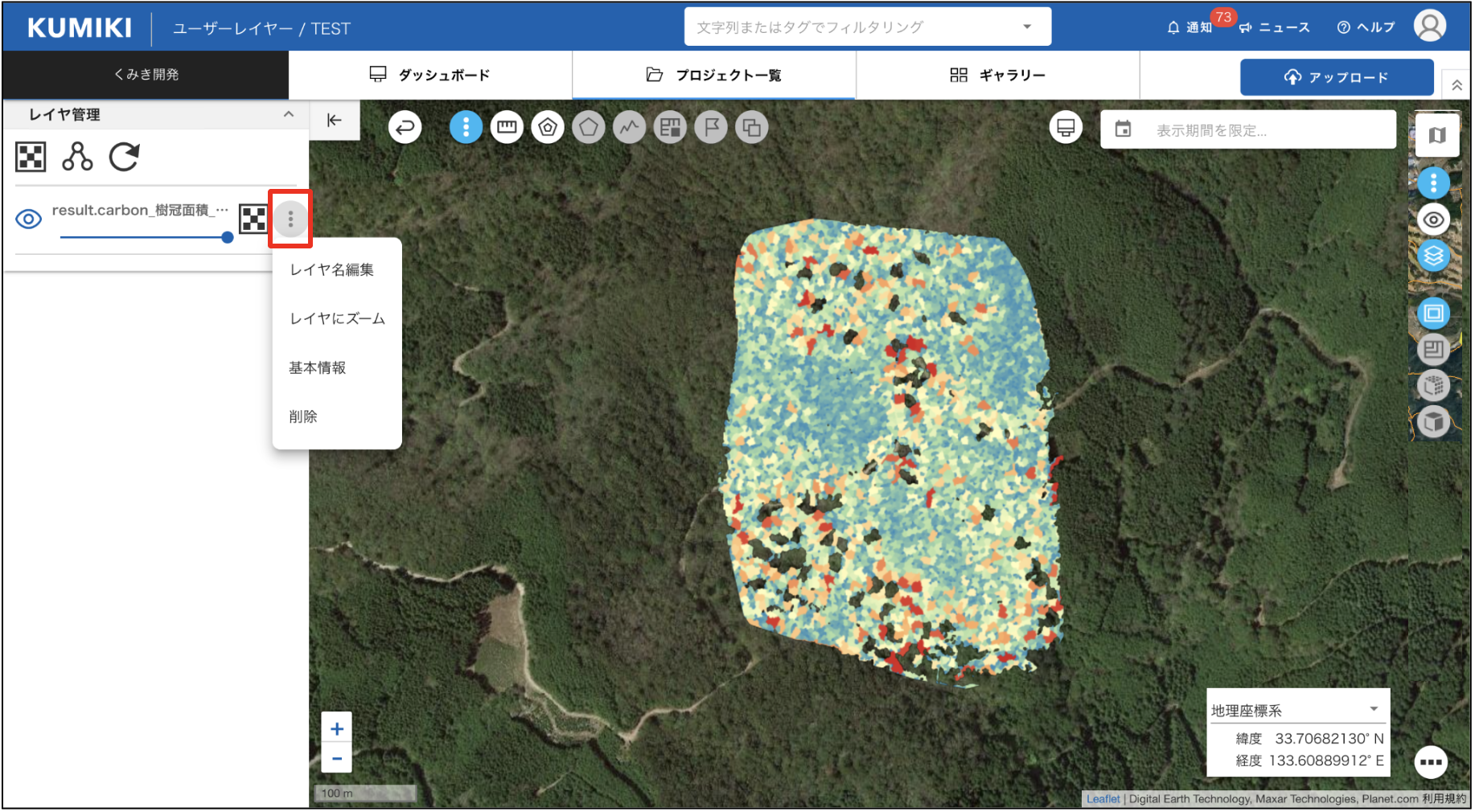Click the layer opacity slider handle
1475x812 pixels.
pyautogui.click(x=228, y=237)
